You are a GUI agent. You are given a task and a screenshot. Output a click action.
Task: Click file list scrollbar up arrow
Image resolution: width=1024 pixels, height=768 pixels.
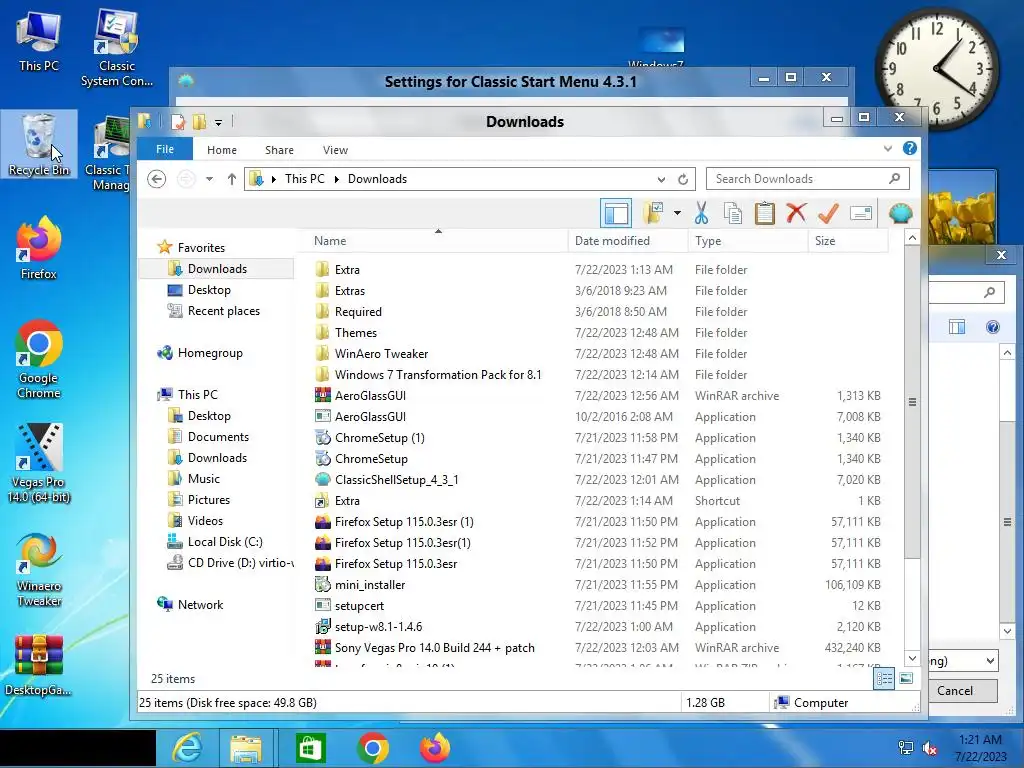tap(912, 238)
